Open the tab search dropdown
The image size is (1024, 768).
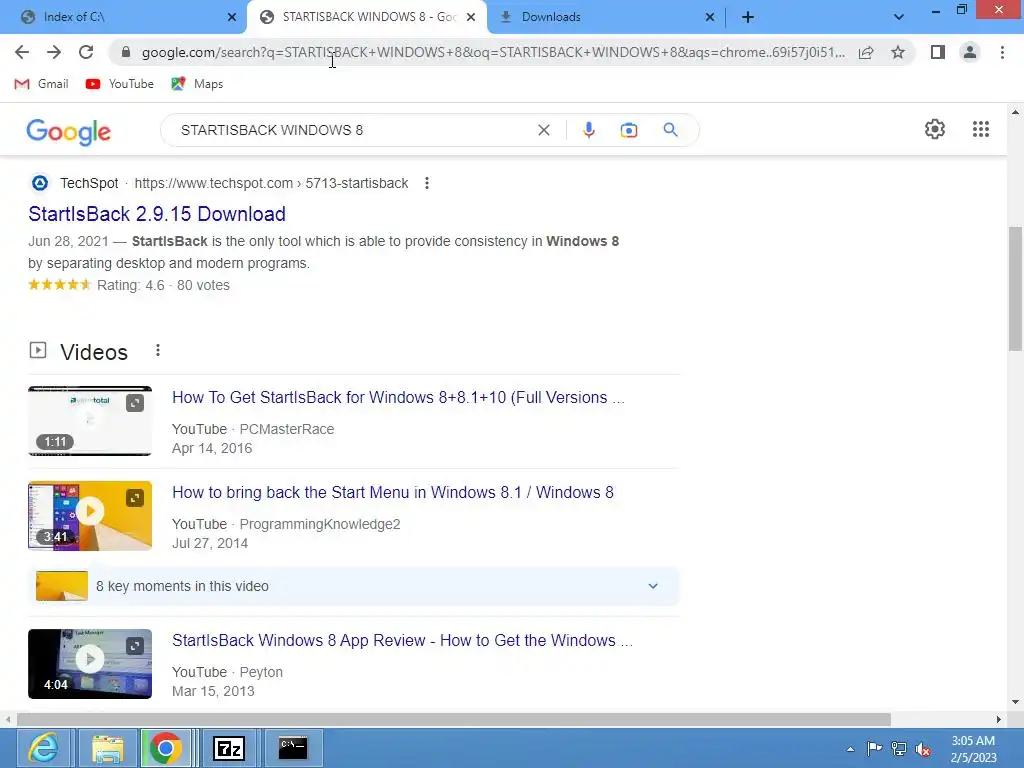click(899, 17)
